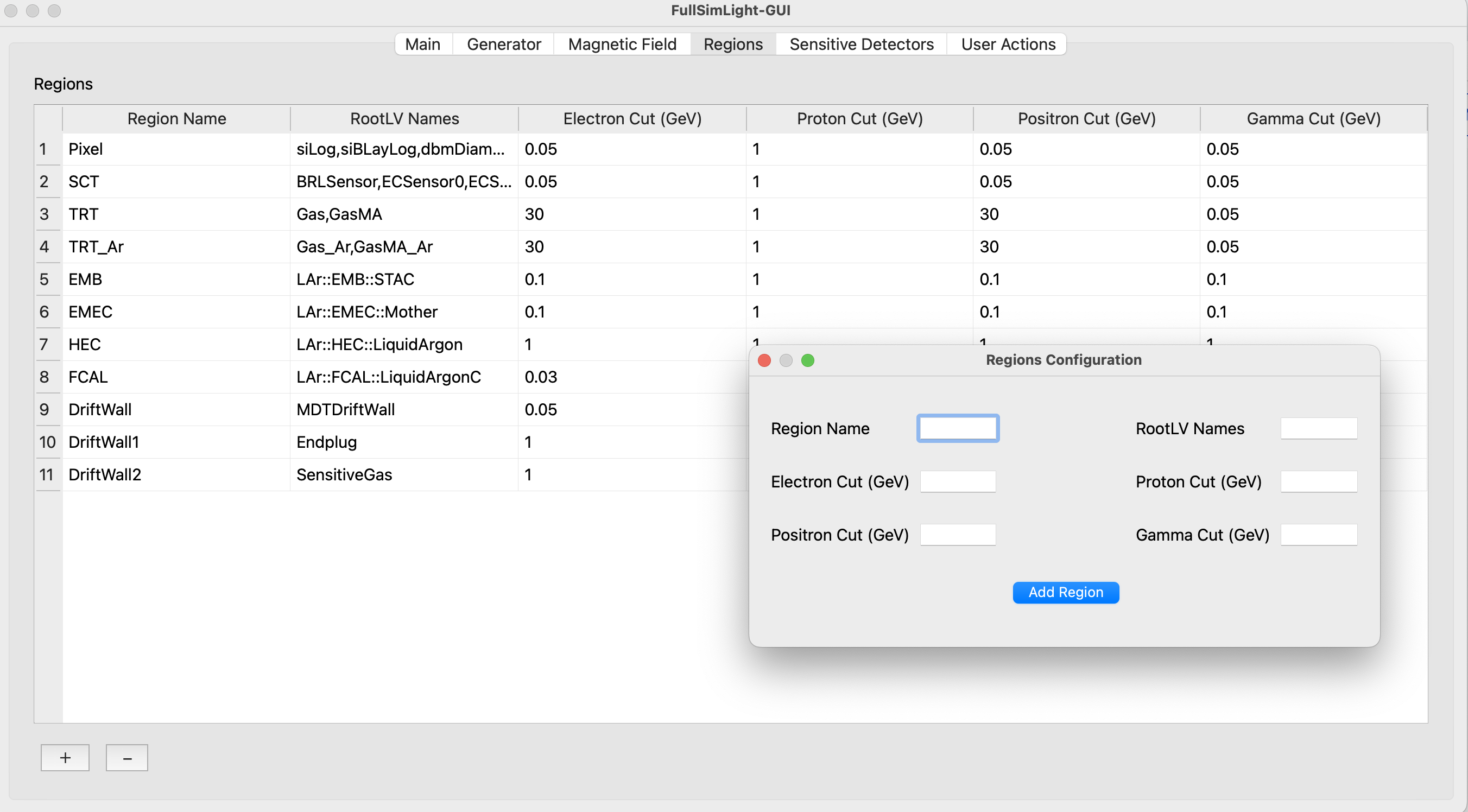Screen dimensions: 1468x812
Task: Click DriftWall electron cut value 0.05
Action: (x=632, y=409)
